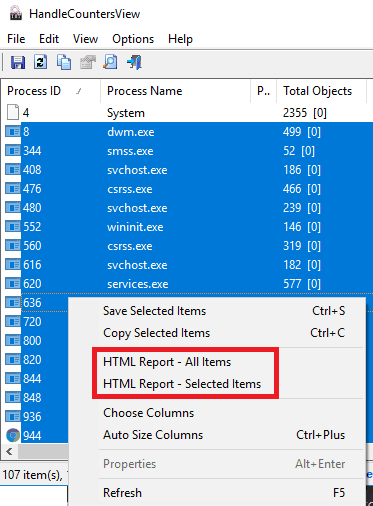Click the icon beside process ID 560
Viewport: 373px width, 506px height.
tap(13, 246)
